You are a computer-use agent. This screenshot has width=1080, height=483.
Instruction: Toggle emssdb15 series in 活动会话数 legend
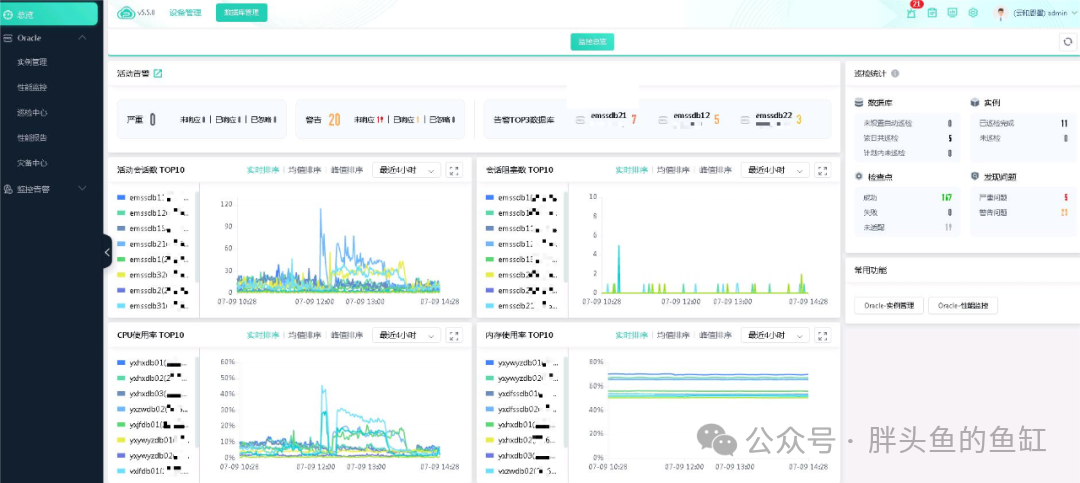[x=152, y=228]
